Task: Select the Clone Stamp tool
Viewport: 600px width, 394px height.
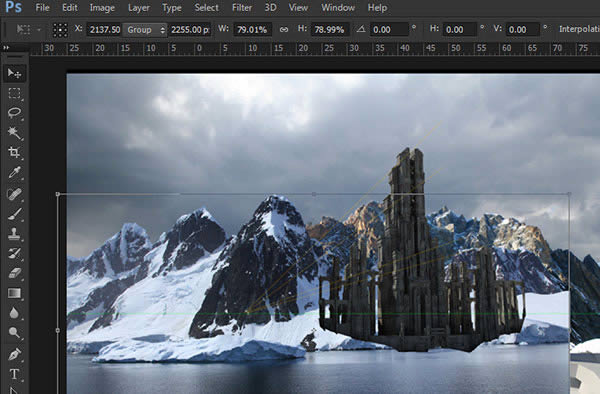Action: pos(15,233)
